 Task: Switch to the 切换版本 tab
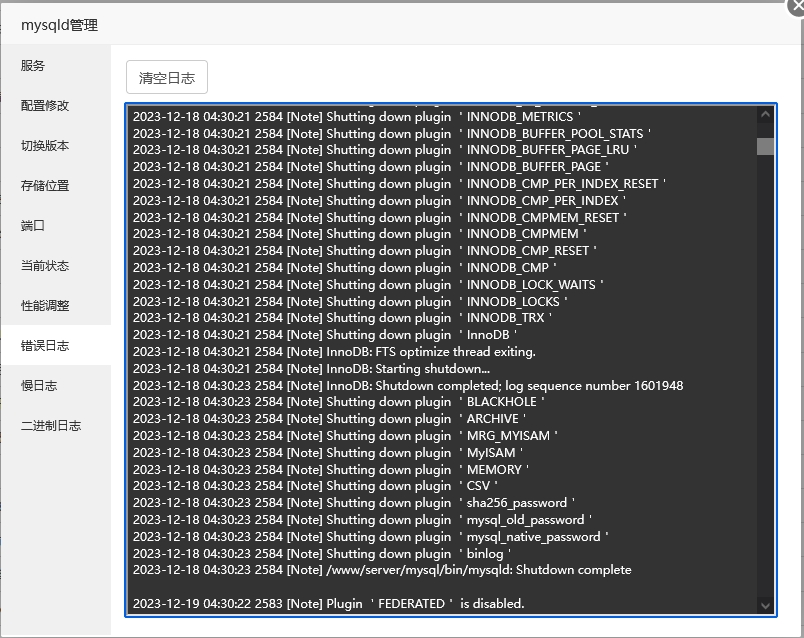pos(55,146)
